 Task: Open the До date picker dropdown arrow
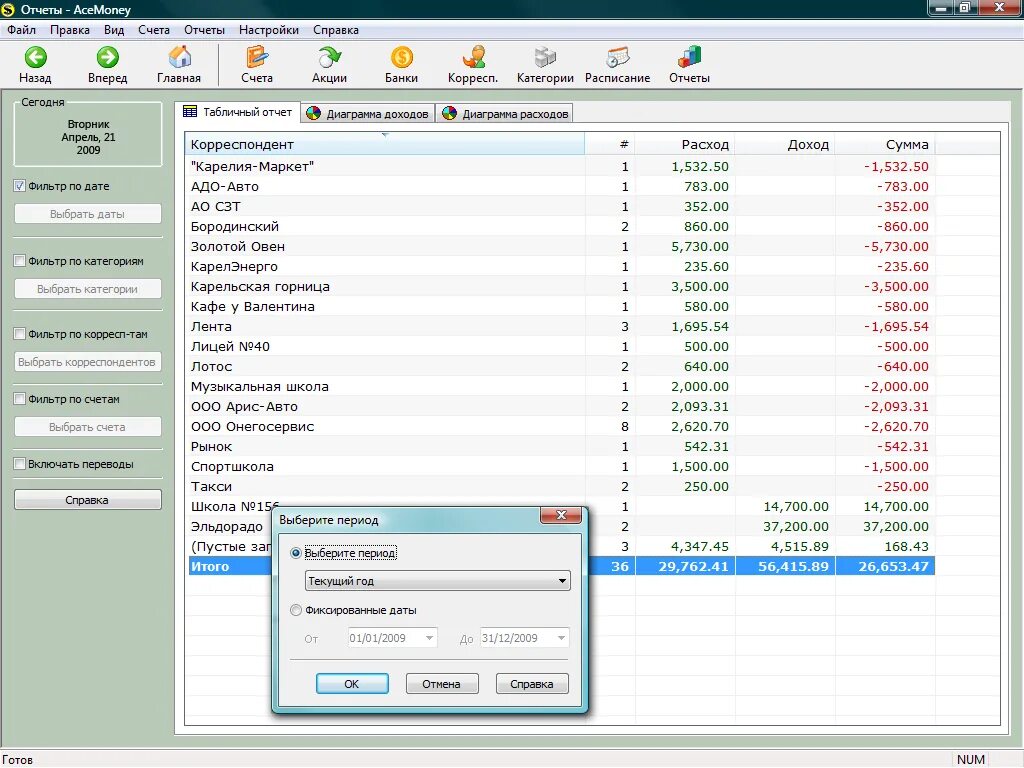562,638
